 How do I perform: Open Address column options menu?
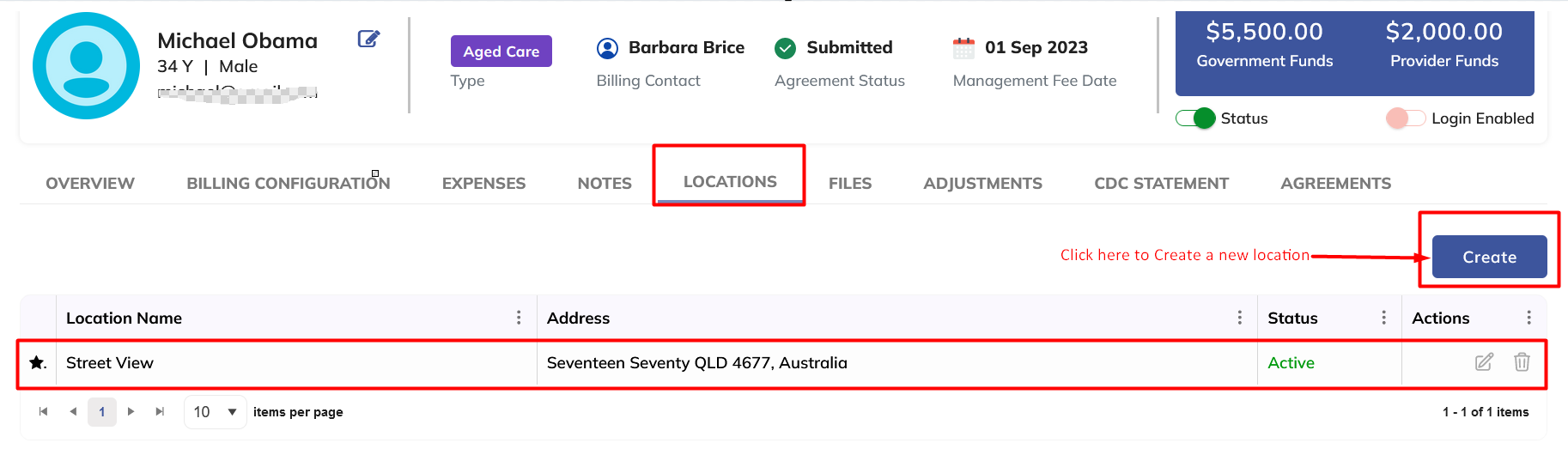(1239, 318)
